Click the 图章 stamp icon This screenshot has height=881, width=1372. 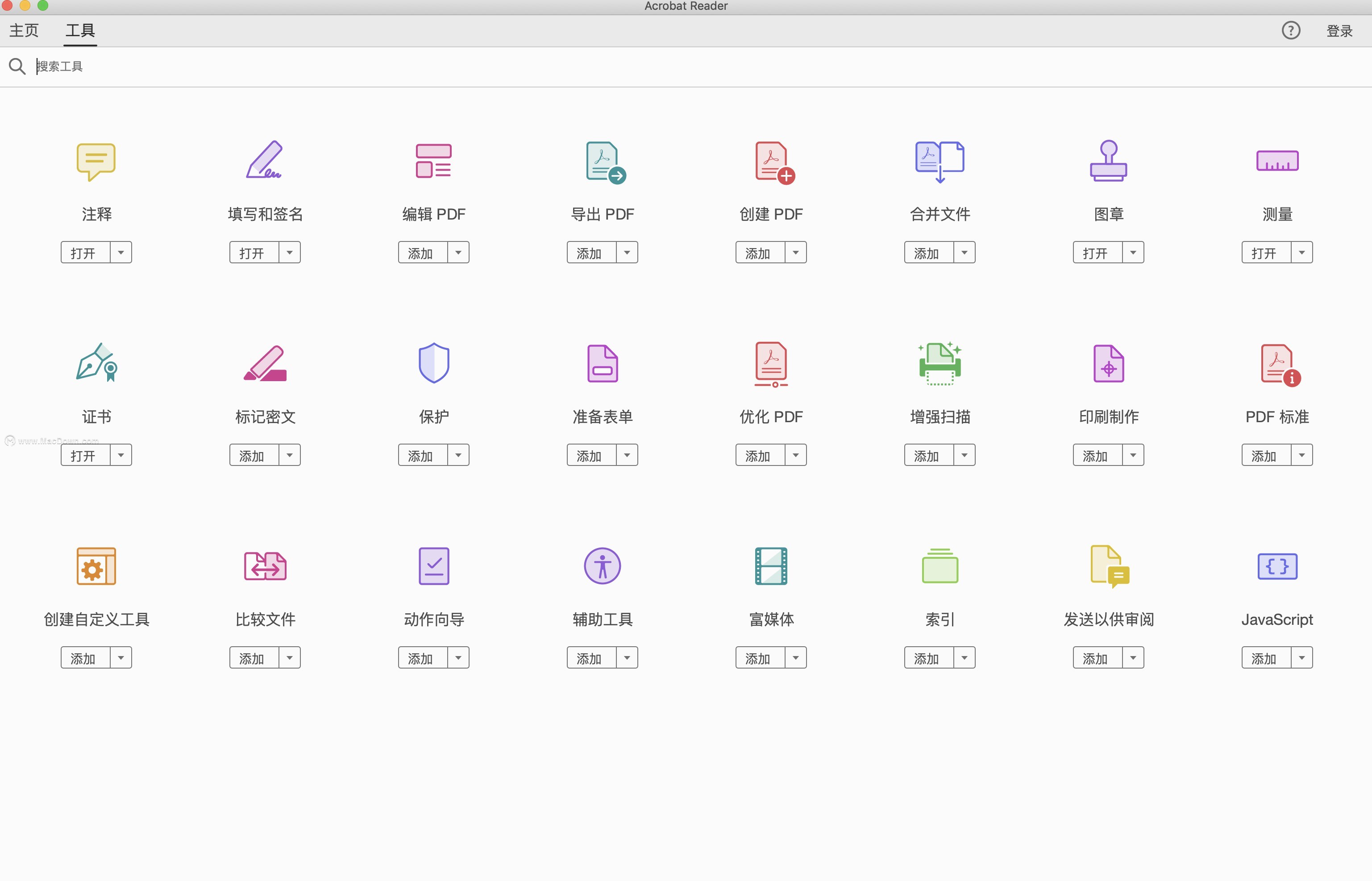tap(1108, 161)
